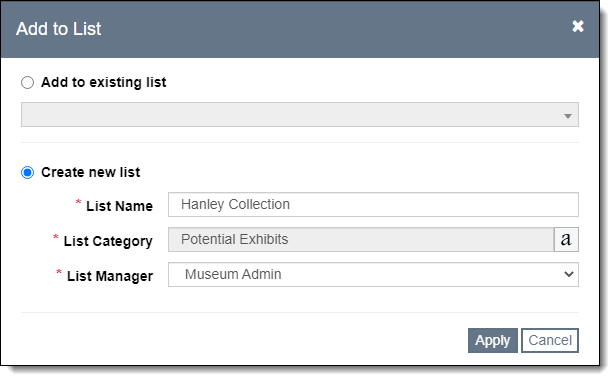Click the Apply button

(x=493, y=340)
